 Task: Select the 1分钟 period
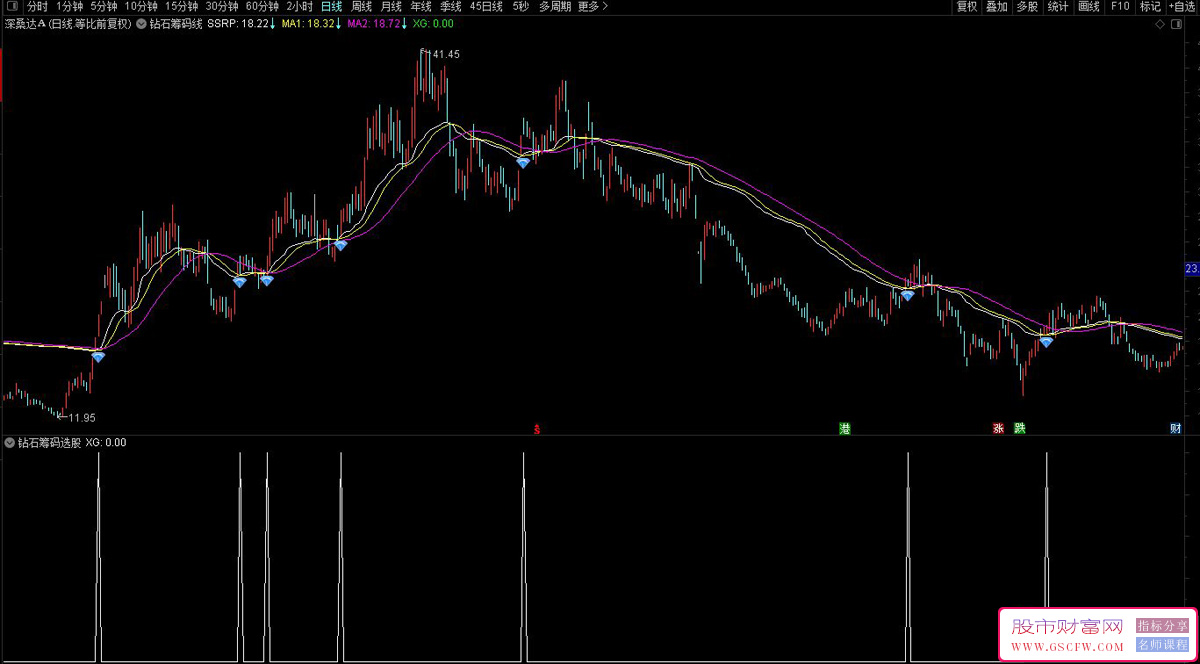tap(70, 6)
